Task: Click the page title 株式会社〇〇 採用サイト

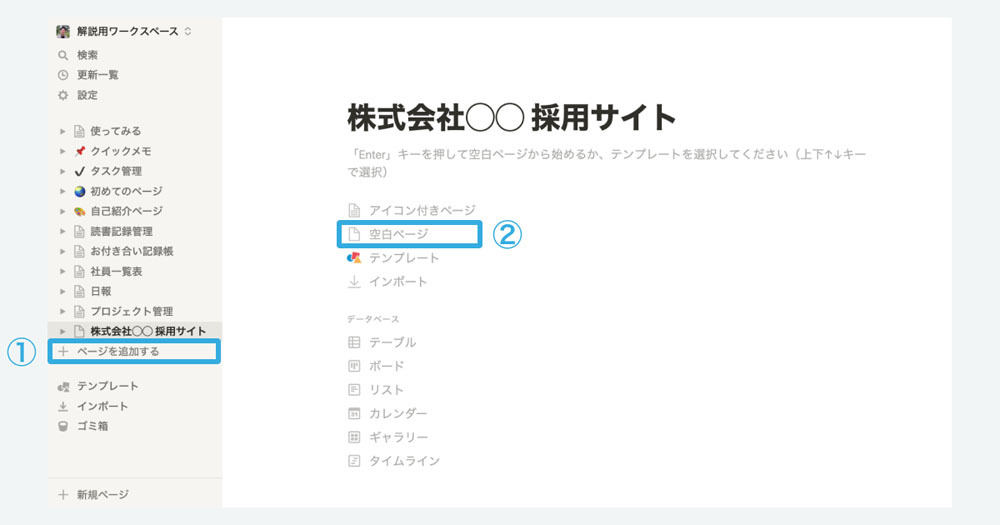Action: point(511,118)
